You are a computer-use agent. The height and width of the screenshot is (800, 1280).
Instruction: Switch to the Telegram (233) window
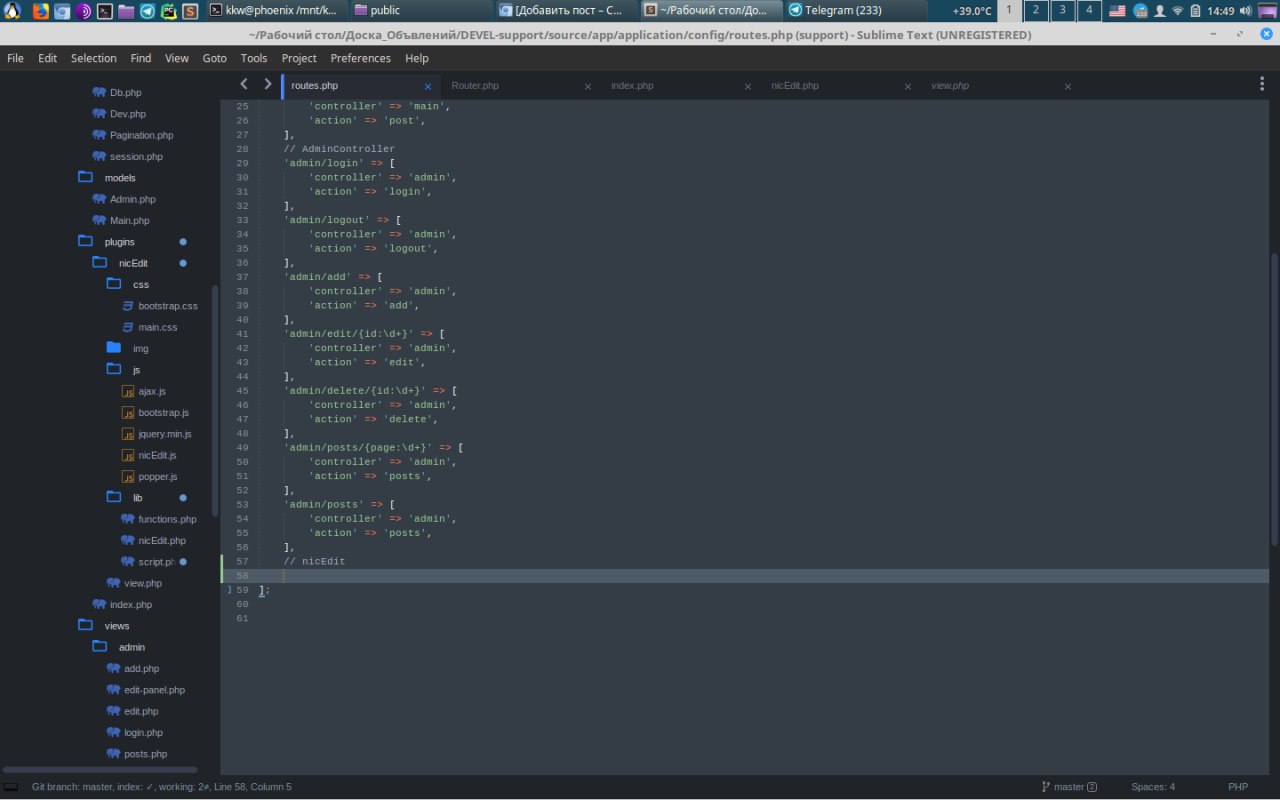click(x=854, y=11)
